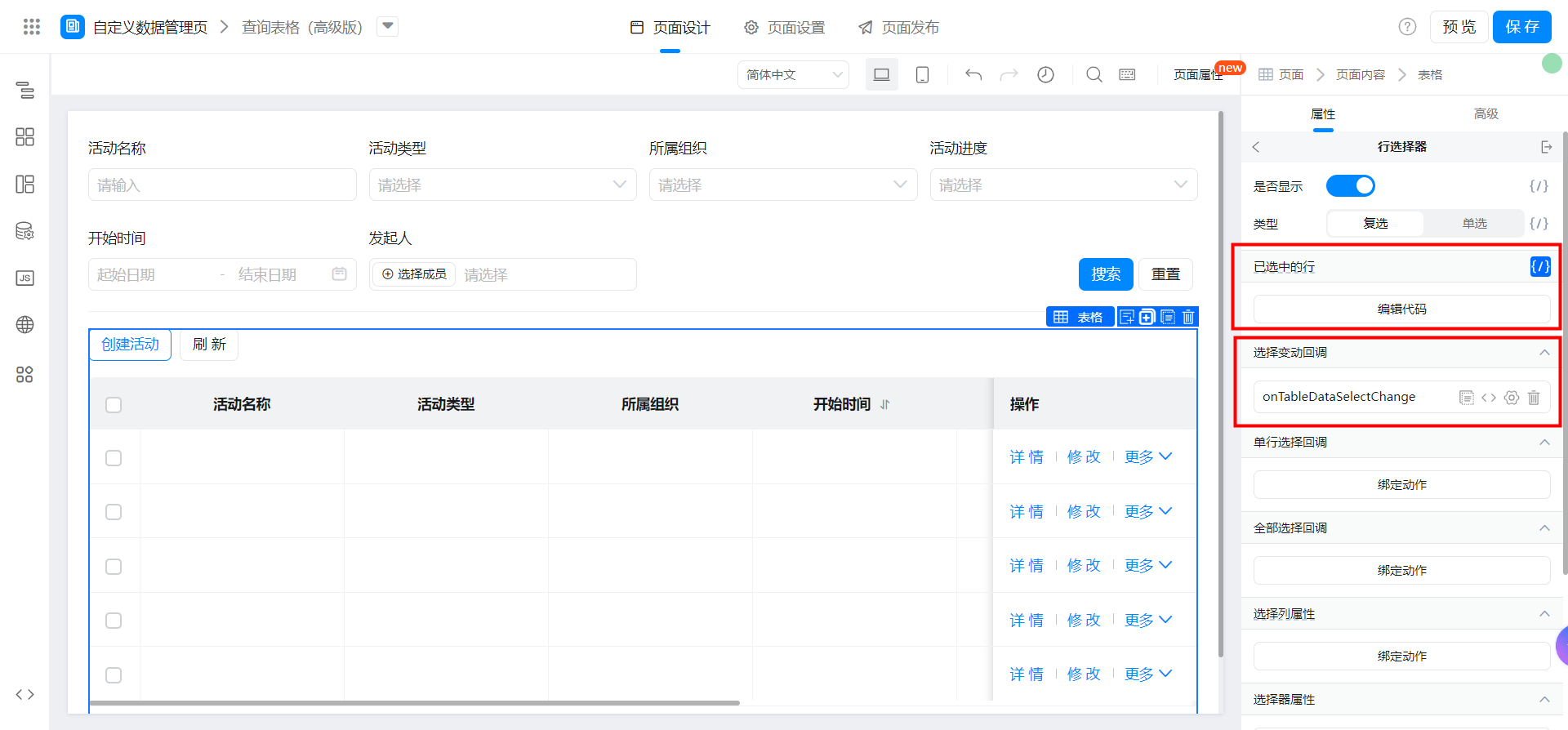The image size is (1568, 730).
Task: Open the data source sidebar icon
Action: click(x=25, y=231)
